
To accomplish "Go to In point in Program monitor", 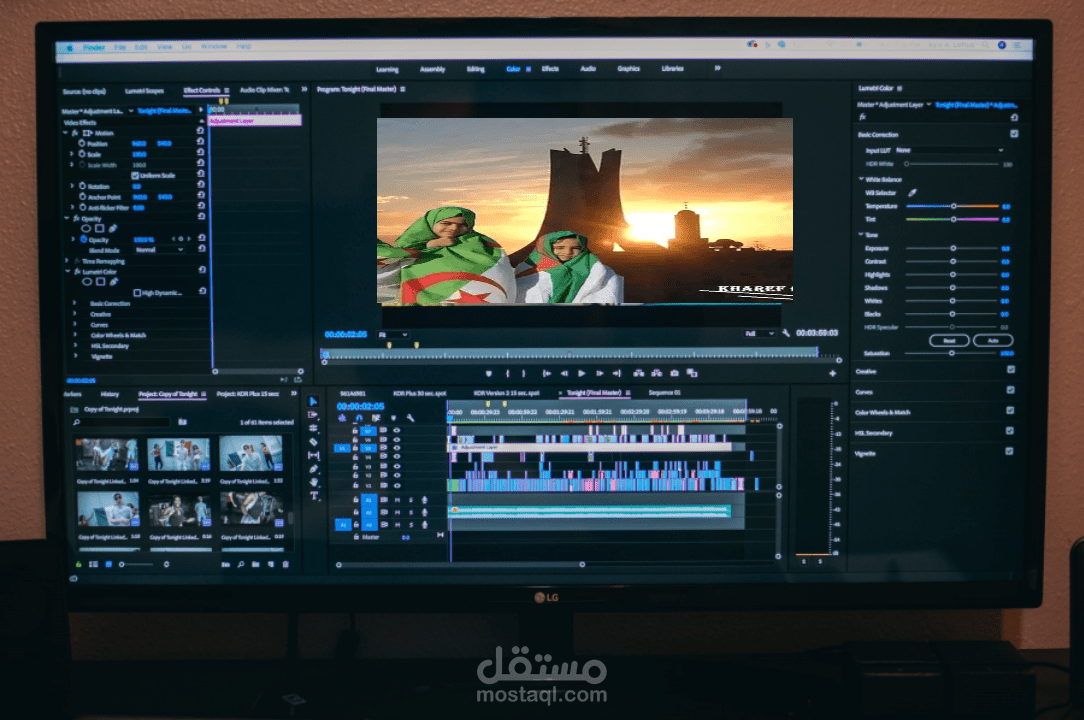I will pyautogui.click(x=547, y=373).
